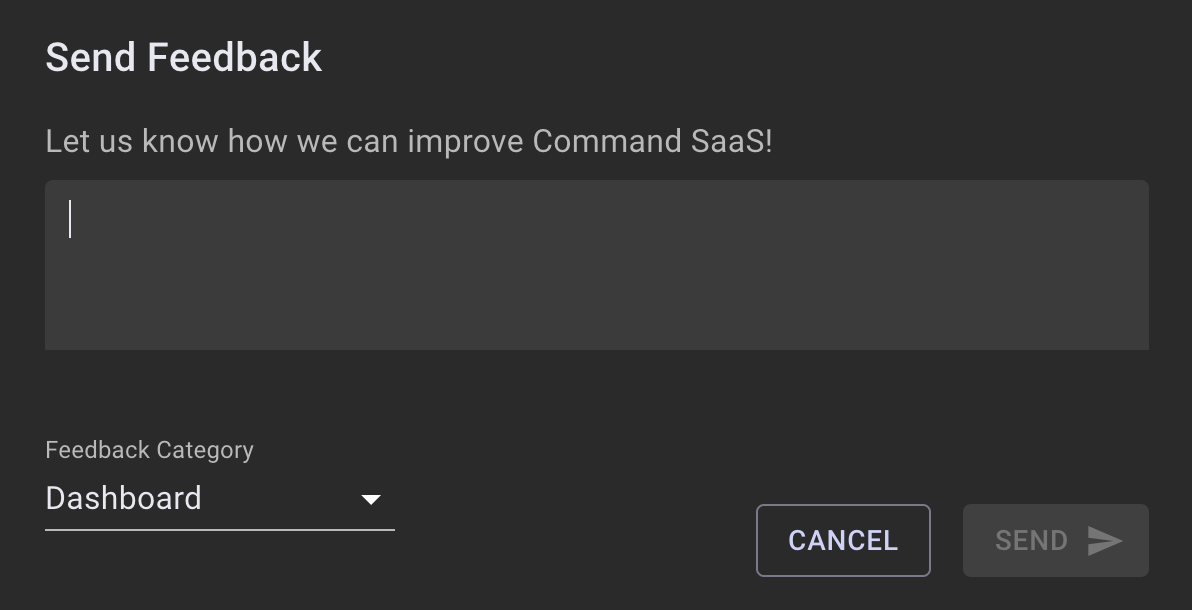Click the word "improve" in the description
1192x610 pixels.
coord(465,141)
